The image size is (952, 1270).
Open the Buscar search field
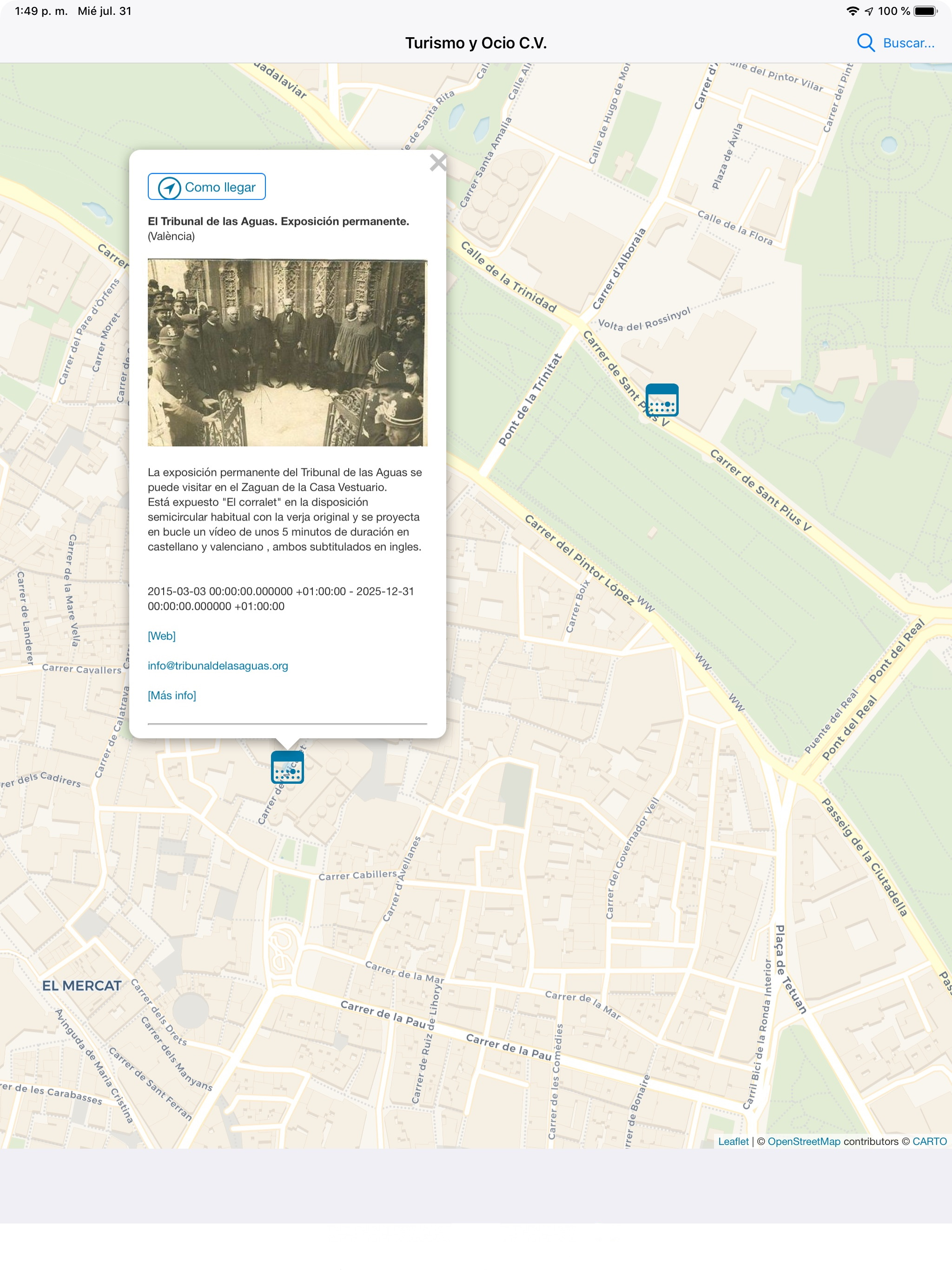[x=908, y=43]
